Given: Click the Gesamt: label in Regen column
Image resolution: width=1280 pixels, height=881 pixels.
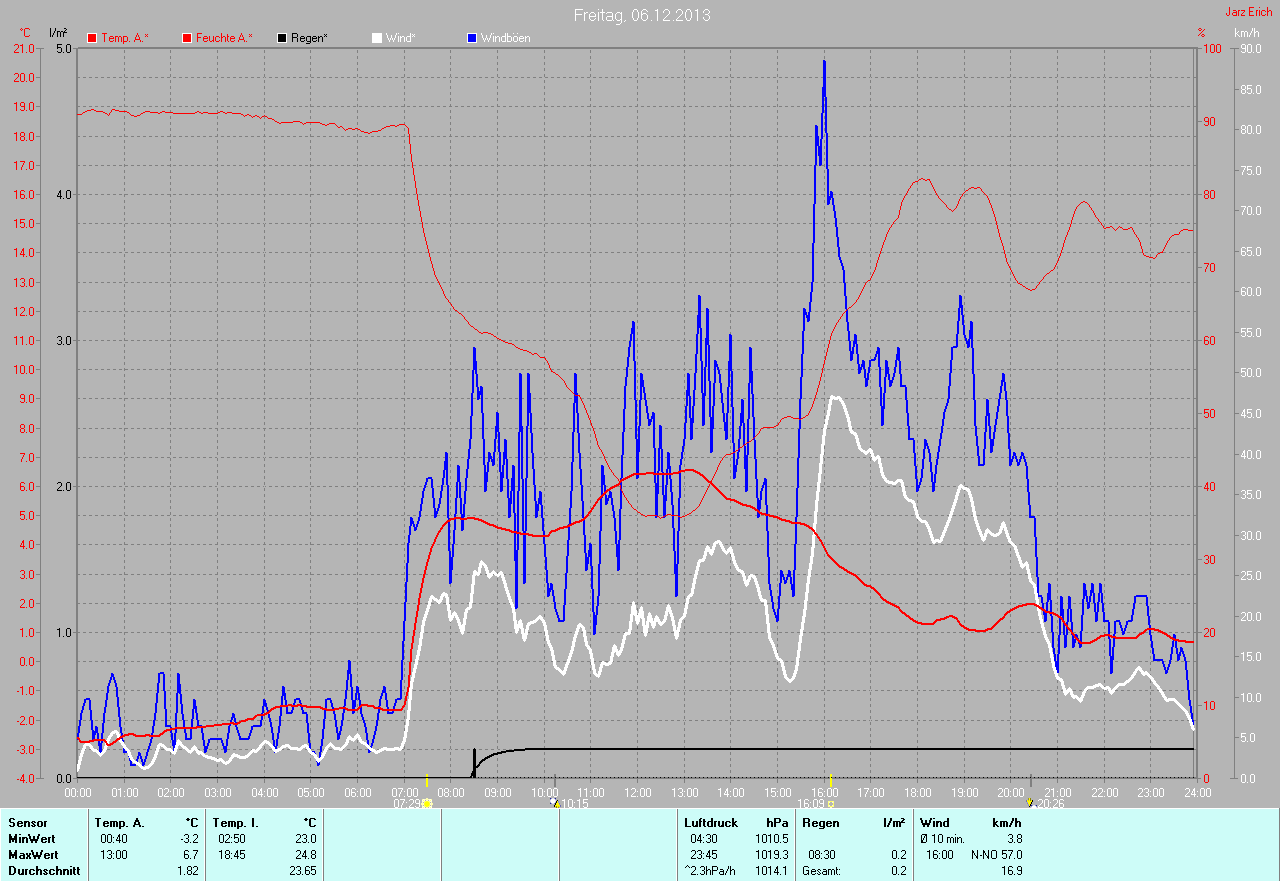Looking at the screenshot, I should (821, 871).
